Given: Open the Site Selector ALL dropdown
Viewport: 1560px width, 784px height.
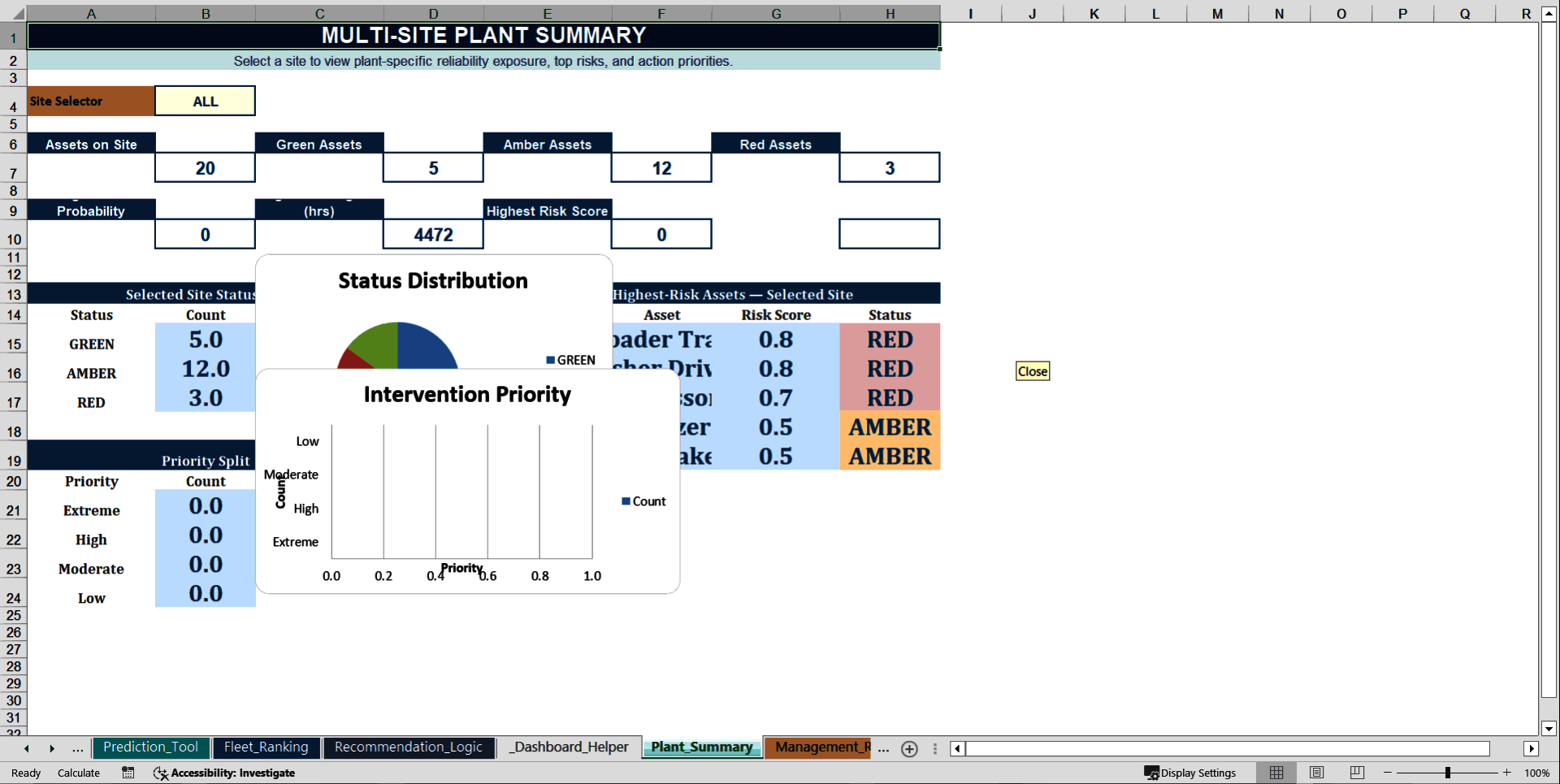Looking at the screenshot, I should pos(205,100).
